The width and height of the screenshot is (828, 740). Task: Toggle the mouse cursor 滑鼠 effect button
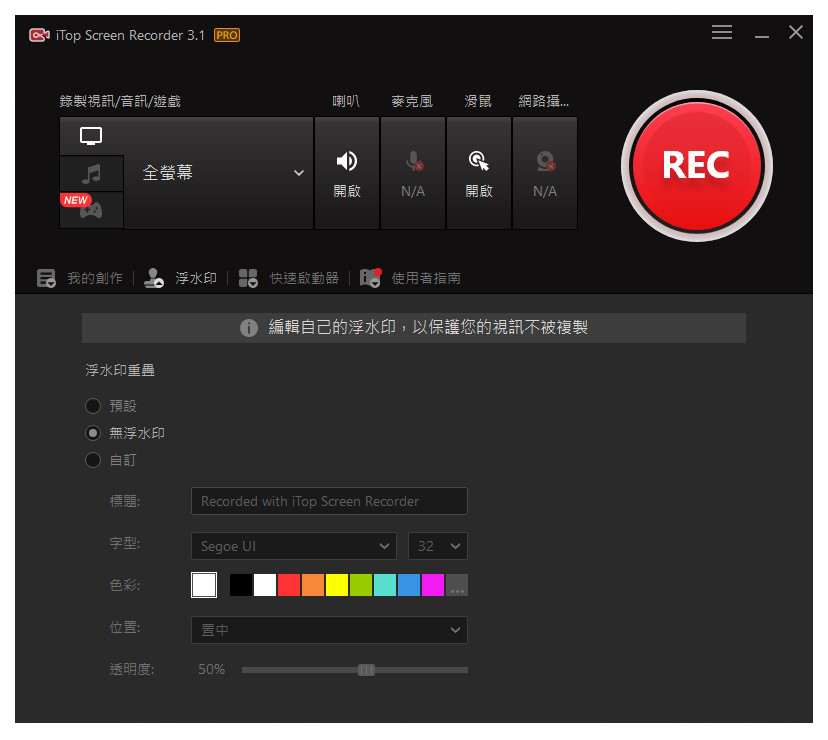point(479,173)
